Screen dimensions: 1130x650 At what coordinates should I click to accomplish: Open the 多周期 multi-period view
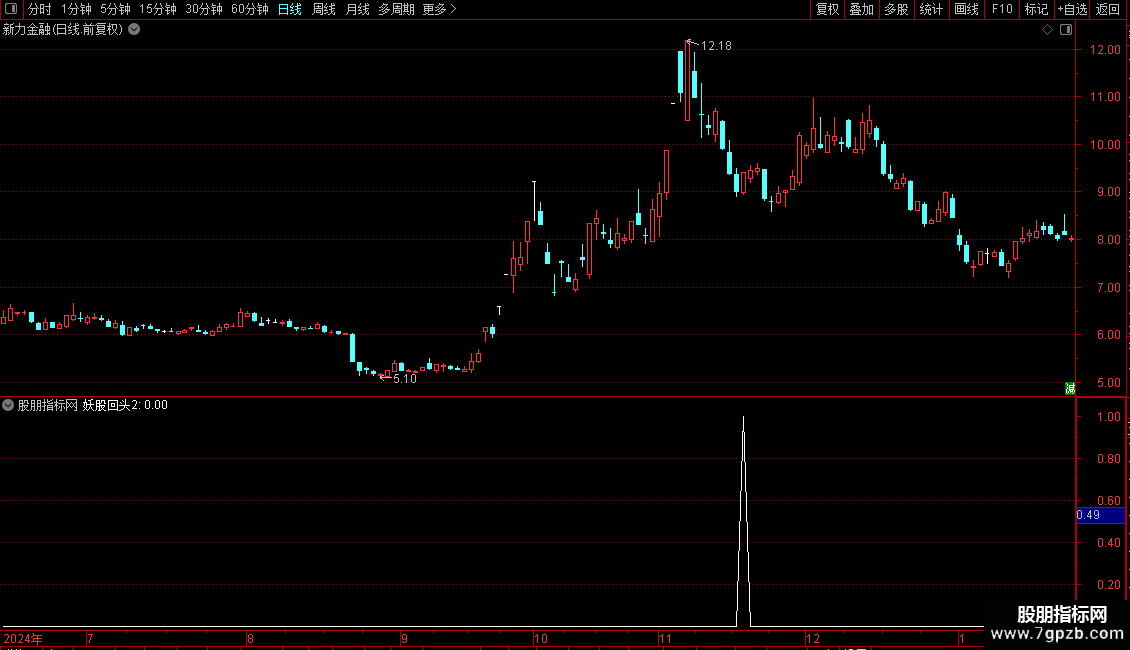[396, 9]
